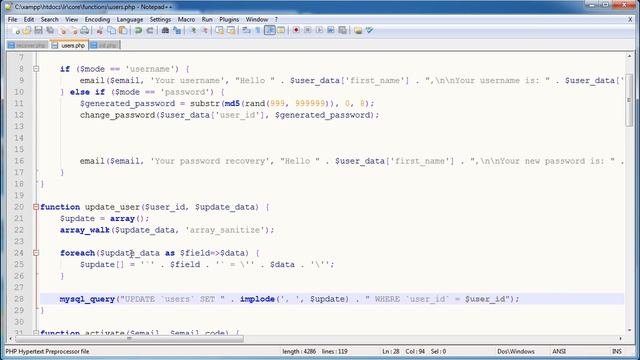Open the Settings menu
The width and height of the screenshot is (640, 360).
point(160,19)
